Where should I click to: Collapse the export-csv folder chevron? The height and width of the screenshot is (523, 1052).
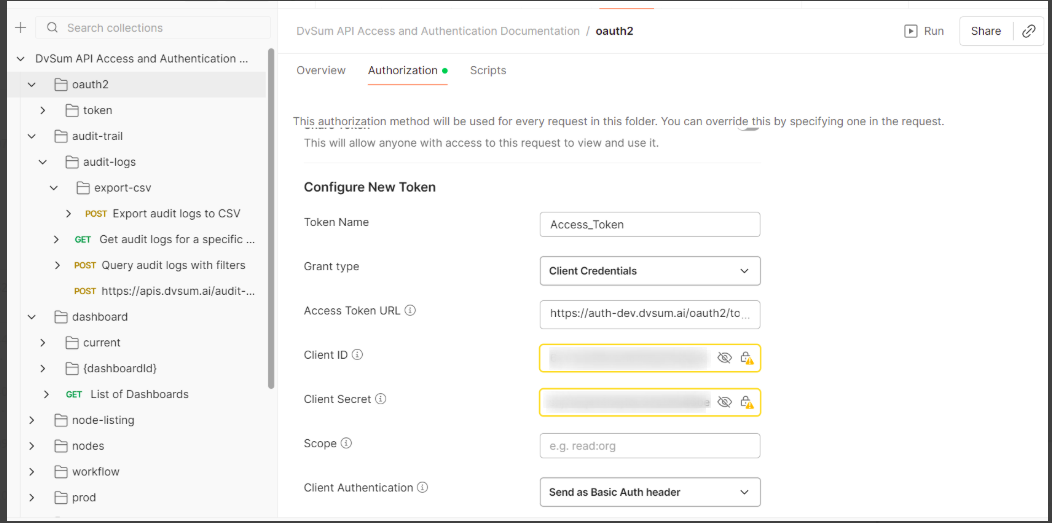coord(54,188)
